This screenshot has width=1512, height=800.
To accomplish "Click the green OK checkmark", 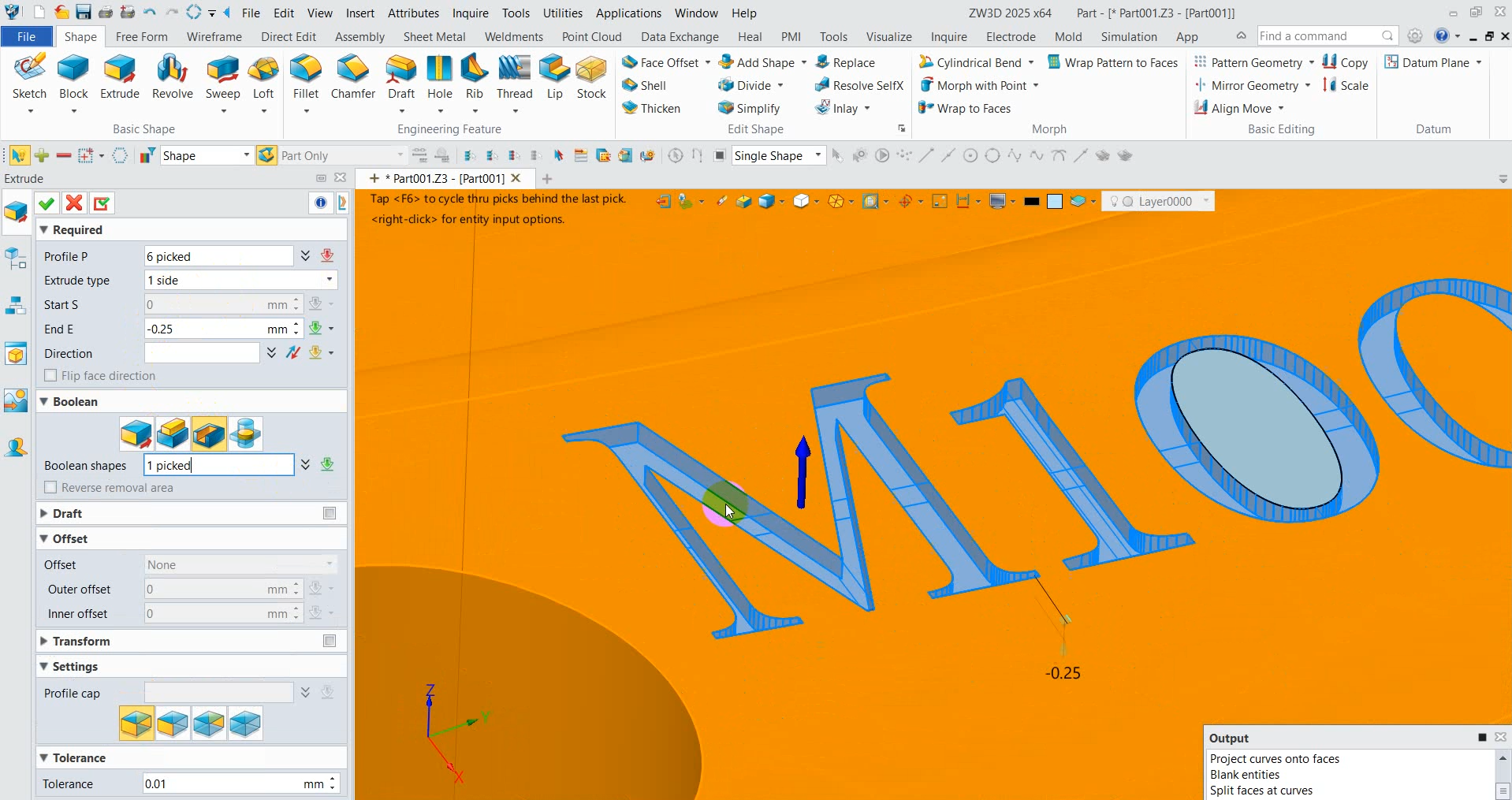I will point(47,203).
